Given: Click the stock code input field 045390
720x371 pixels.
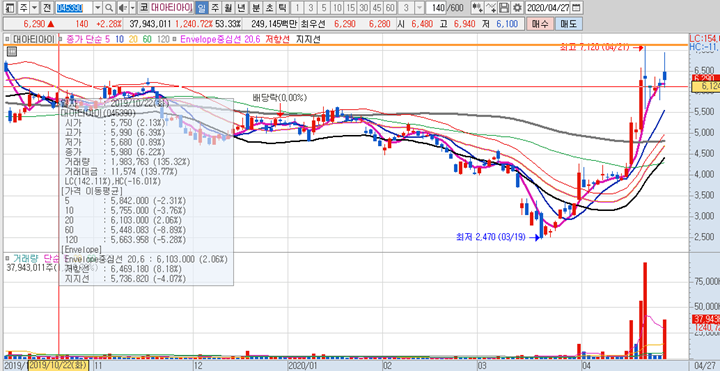Looking at the screenshot, I should 74,8.
